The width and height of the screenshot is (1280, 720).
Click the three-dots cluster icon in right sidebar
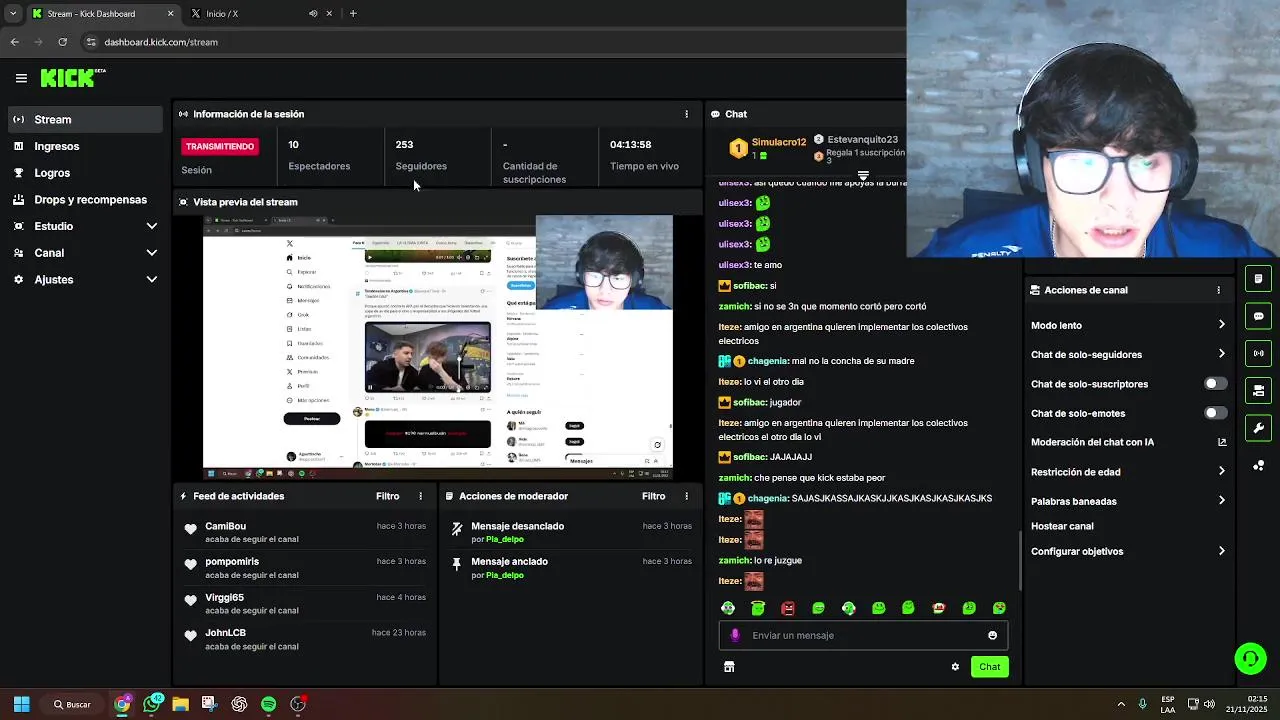click(1258, 465)
